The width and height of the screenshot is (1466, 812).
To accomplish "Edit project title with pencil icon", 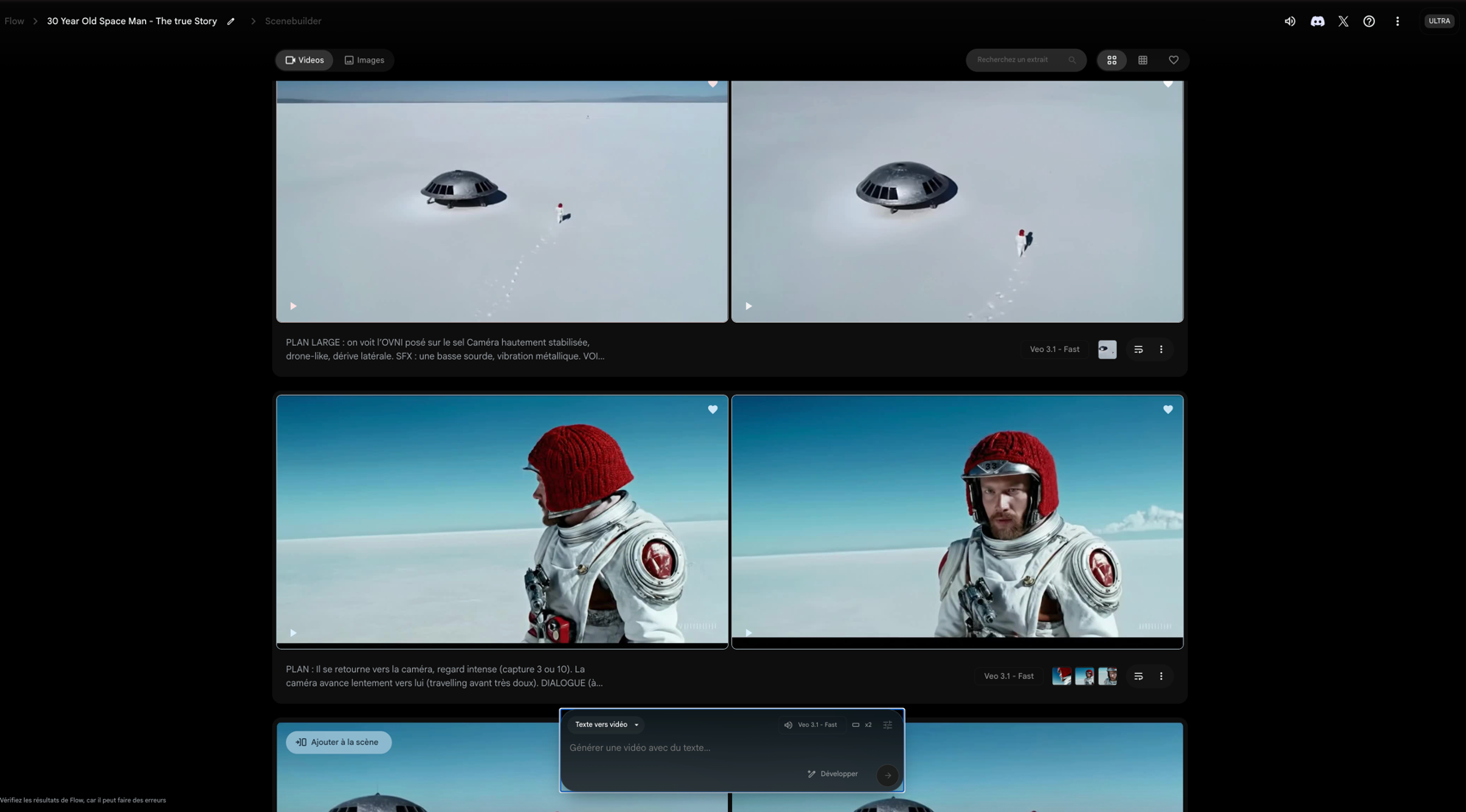I will [231, 21].
